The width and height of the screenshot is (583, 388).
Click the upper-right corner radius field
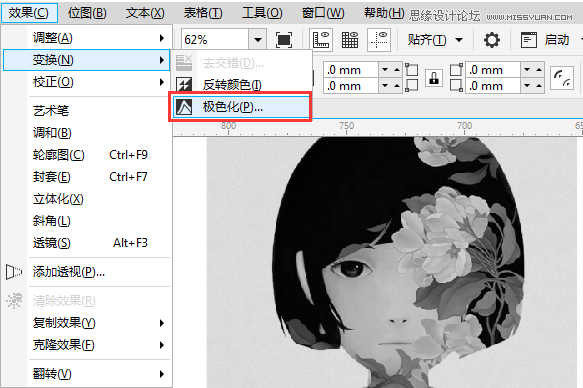pos(493,69)
